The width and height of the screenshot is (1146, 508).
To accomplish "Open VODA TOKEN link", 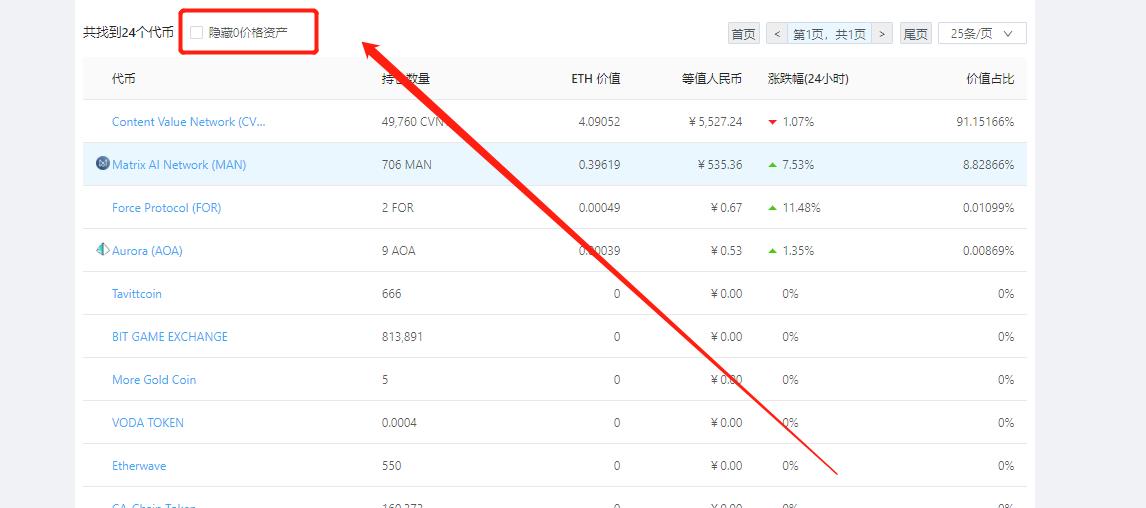I will pyautogui.click(x=148, y=423).
